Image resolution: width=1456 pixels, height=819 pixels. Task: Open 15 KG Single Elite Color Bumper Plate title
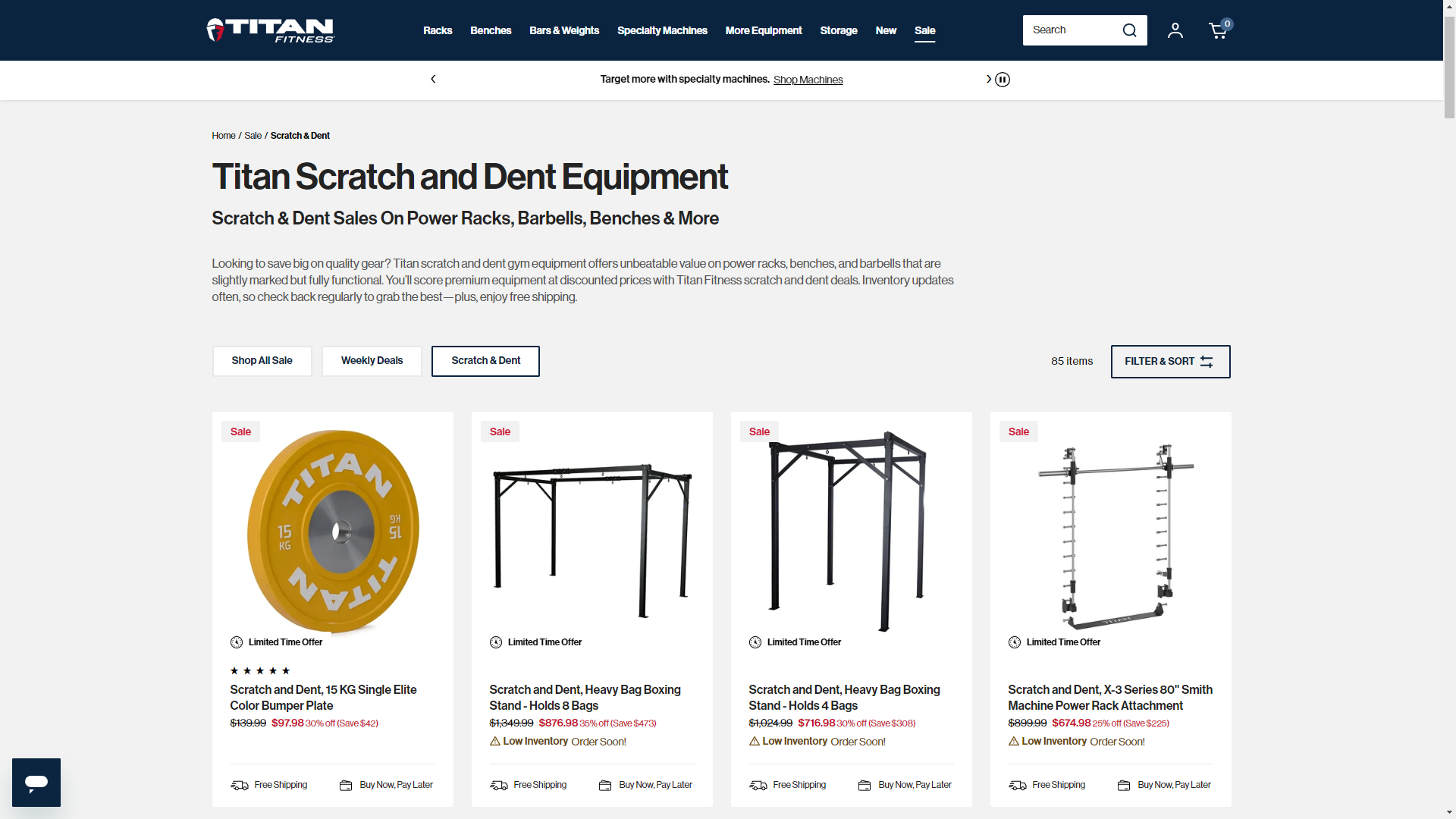point(323,698)
